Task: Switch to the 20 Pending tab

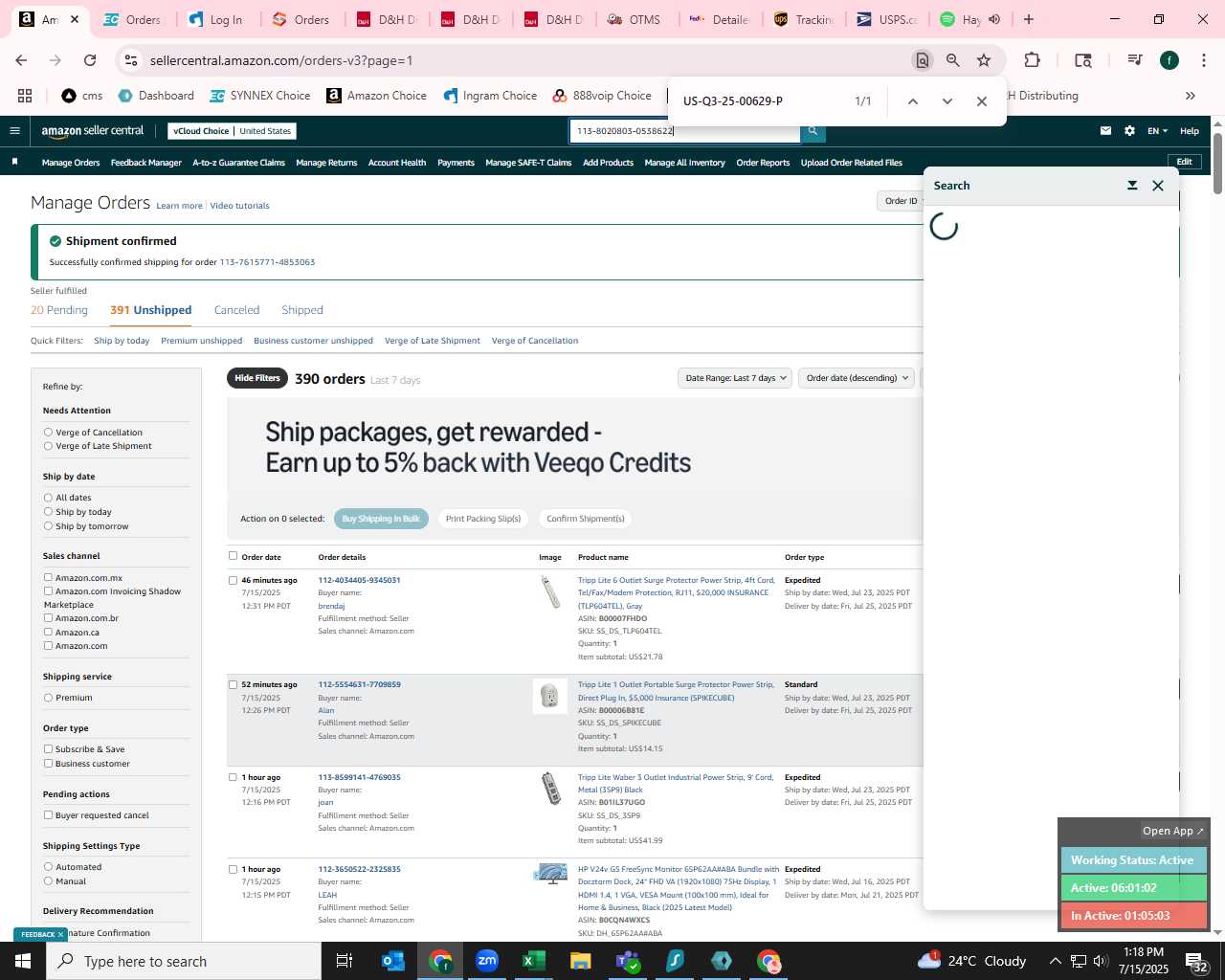Action: (x=59, y=310)
